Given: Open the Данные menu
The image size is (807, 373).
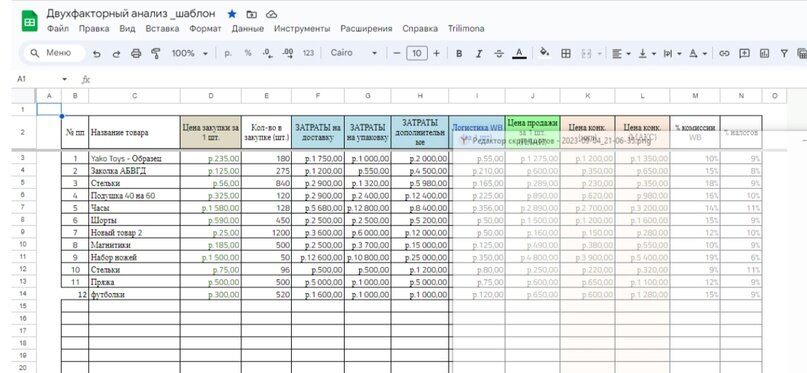Looking at the screenshot, I should coord(248,29).
